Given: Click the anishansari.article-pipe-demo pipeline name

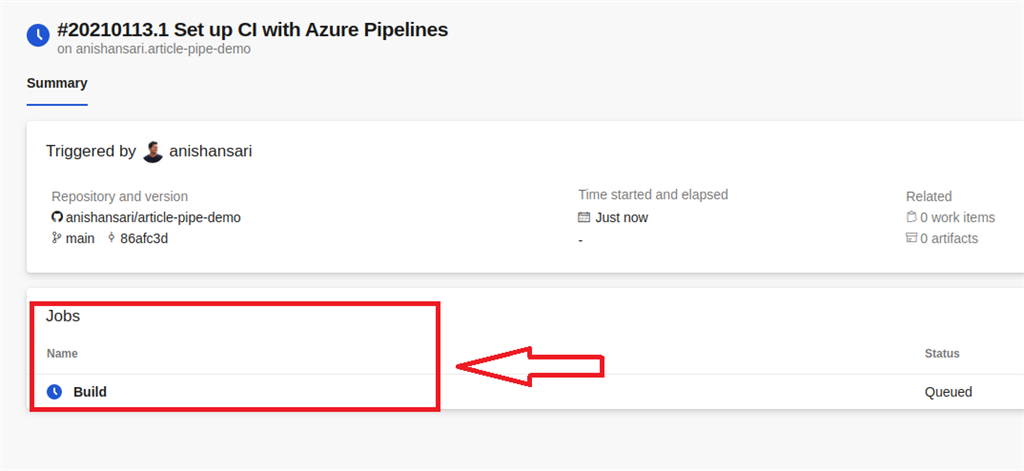Looking at the screenshot, I should point(163,50).
